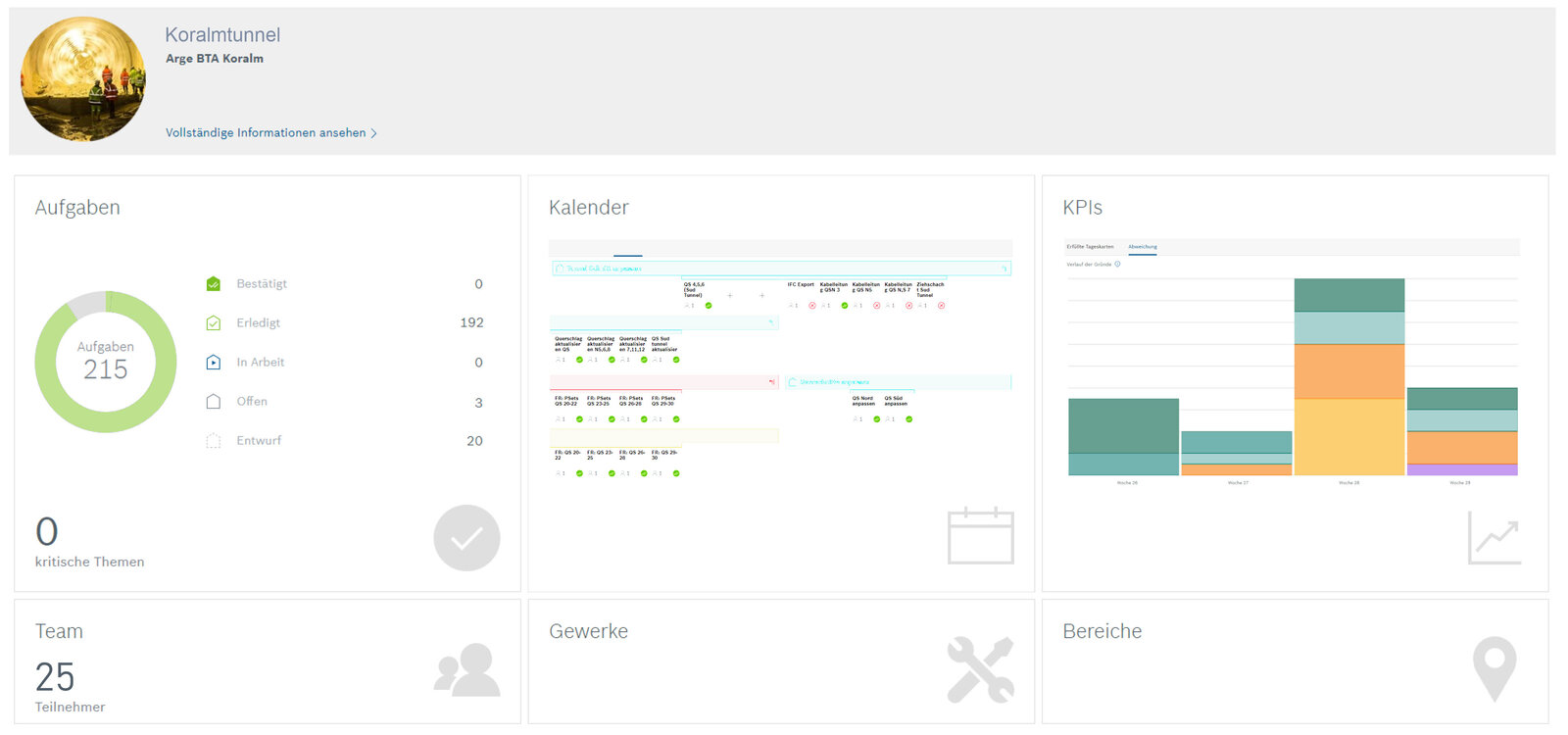Click the Aufgaben 215 donut chart
The image size is (1568, 735).
106,362
